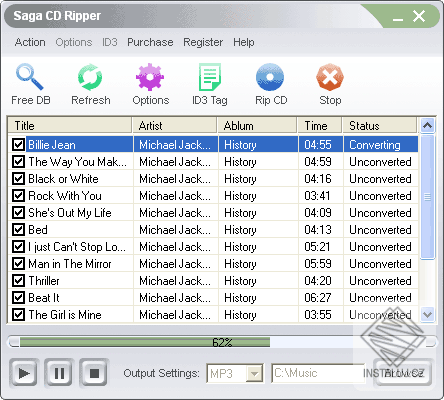Start ripping with the Rip CD icon

(270, 77)
